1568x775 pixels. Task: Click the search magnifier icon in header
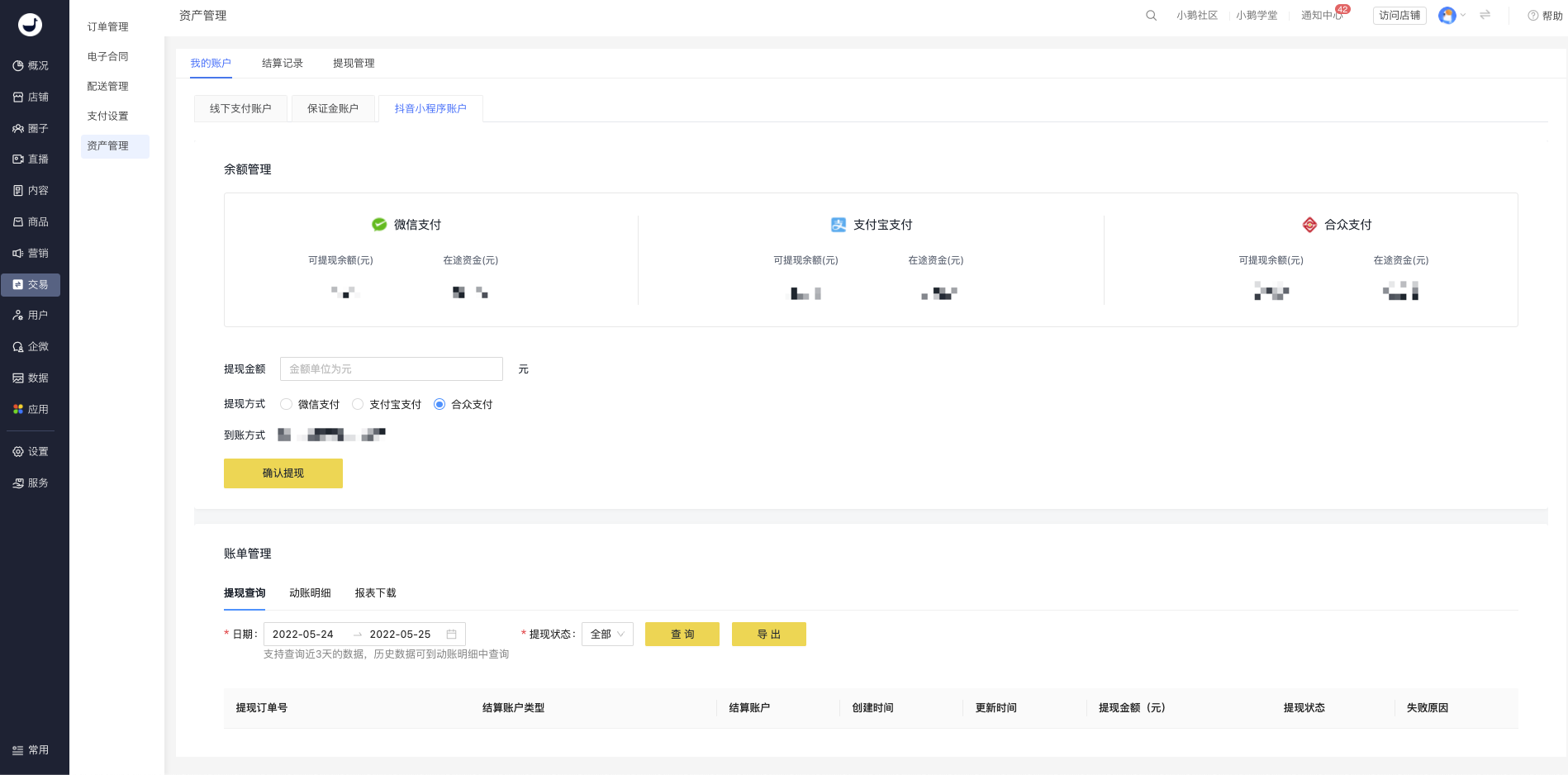1151,15
